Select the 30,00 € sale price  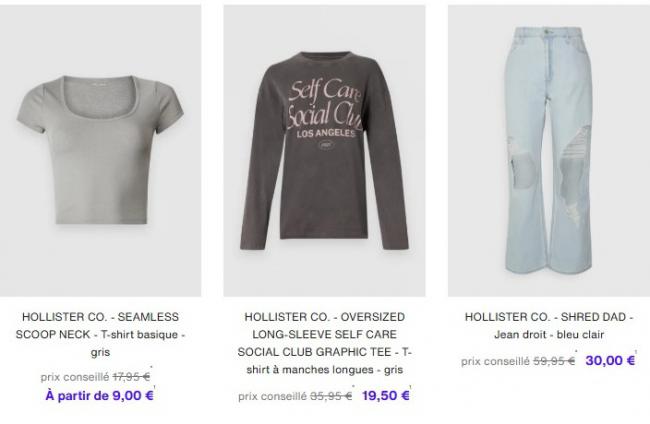[610, 361]
